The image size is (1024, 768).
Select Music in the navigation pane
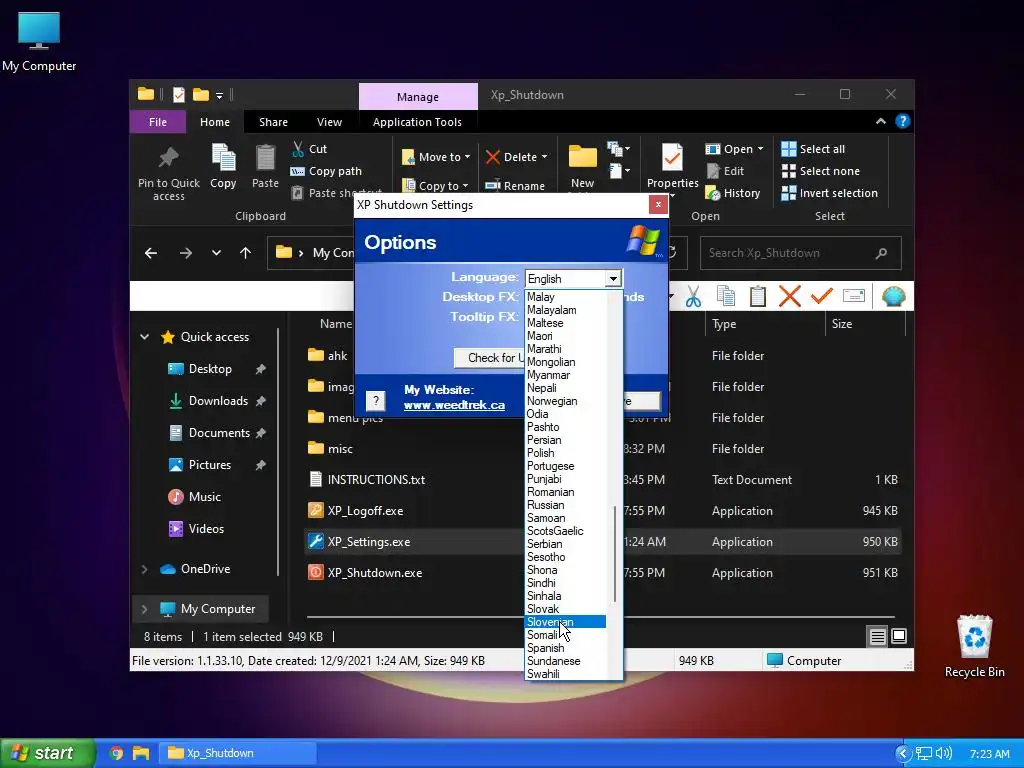195,497
